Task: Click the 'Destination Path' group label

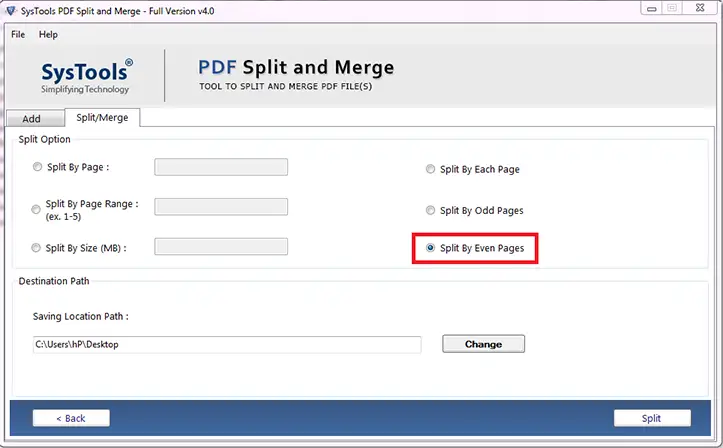Action: 54,281
